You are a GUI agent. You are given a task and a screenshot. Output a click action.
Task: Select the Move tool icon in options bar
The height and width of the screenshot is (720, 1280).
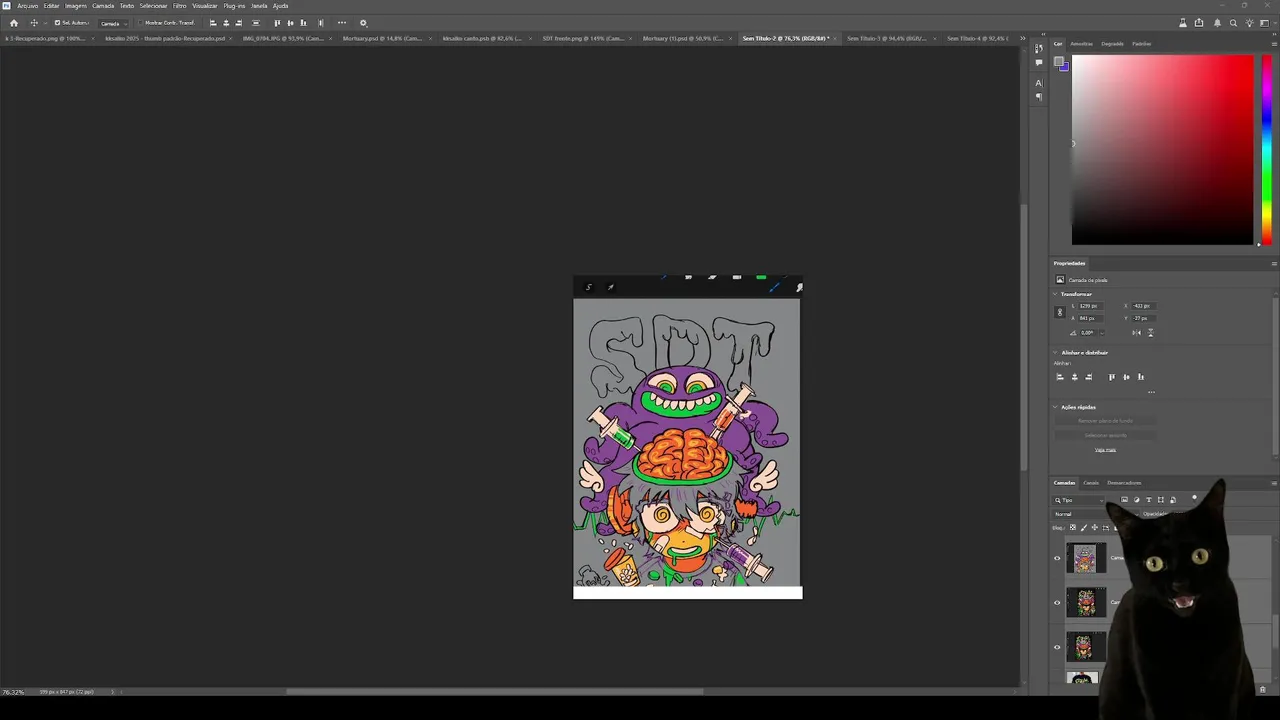34,23
